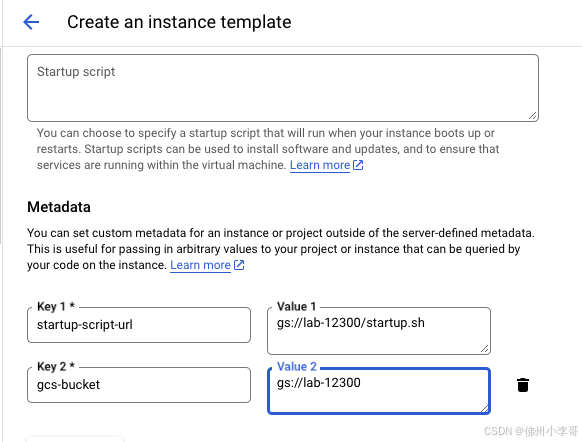The height and width of the screenshot is (442, 582).
Task: Open Learn more about startup scripts
Action: click(320, 165)
